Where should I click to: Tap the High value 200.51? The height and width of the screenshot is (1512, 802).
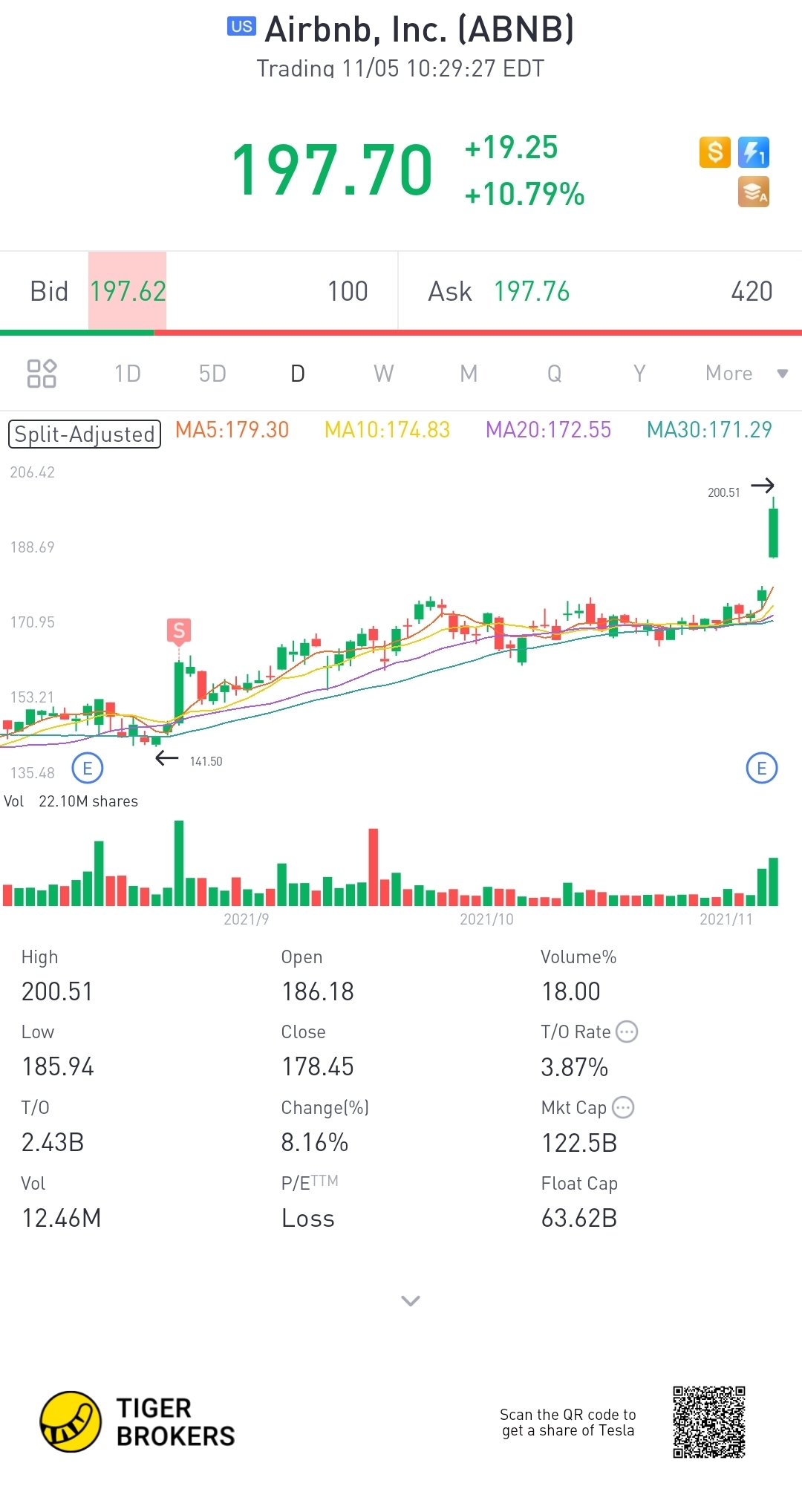[x=57, y=991]
